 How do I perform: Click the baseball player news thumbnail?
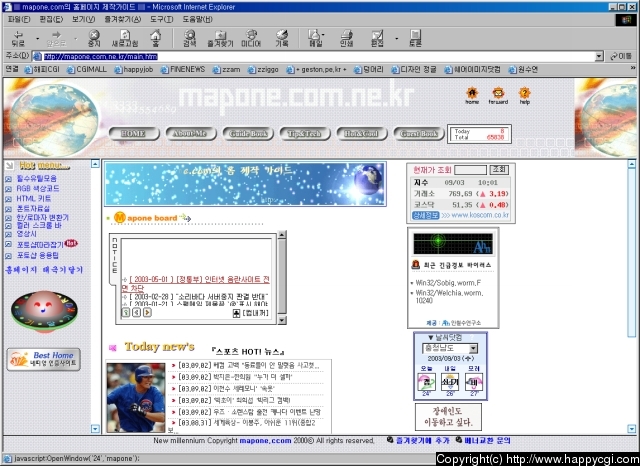[136, 398]
